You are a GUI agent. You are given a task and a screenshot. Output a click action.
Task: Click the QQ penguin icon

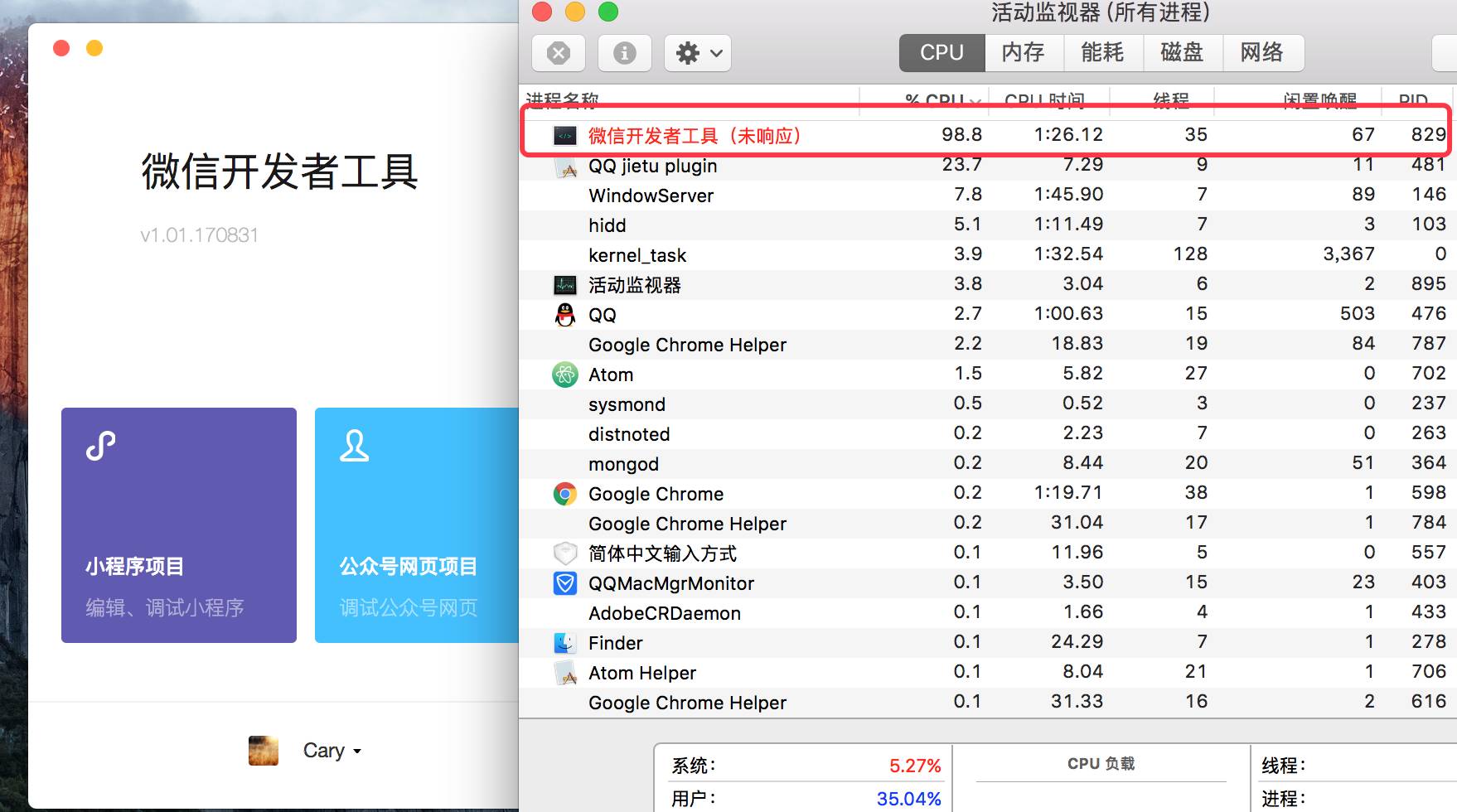[x=565, y=315]
